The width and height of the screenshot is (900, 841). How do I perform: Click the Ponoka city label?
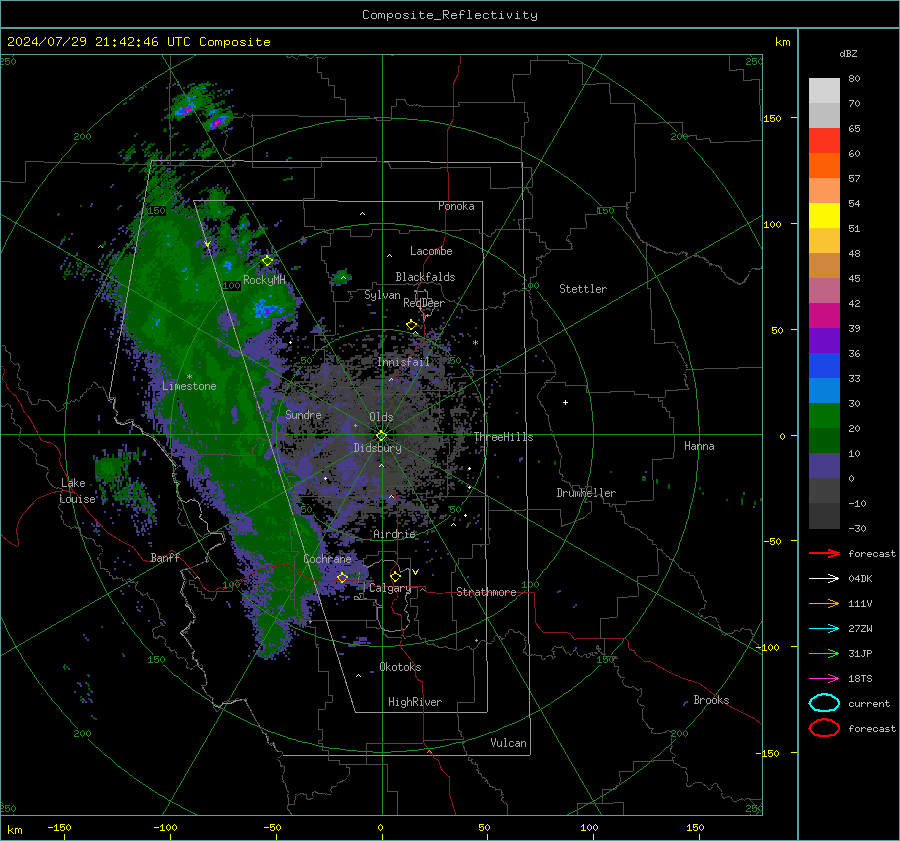pyautogui.click(x=456, y=206)
